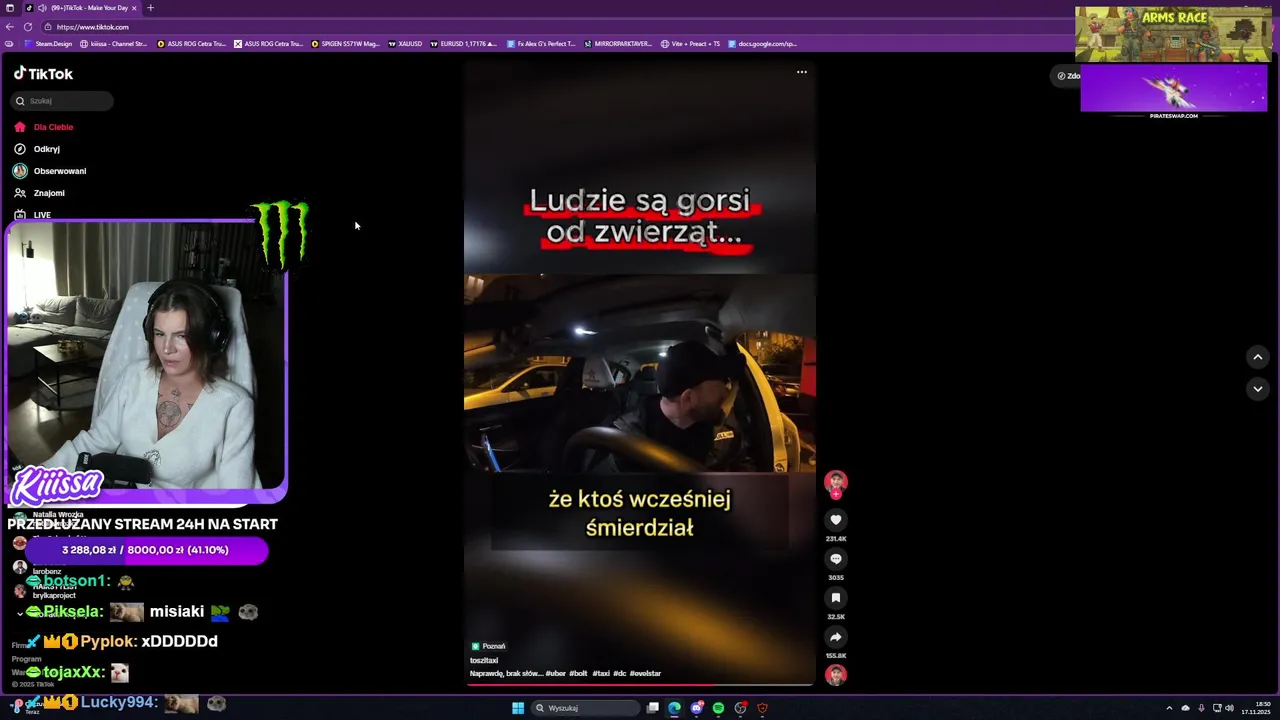Open #bolt hashtag

tap(578, 674)
